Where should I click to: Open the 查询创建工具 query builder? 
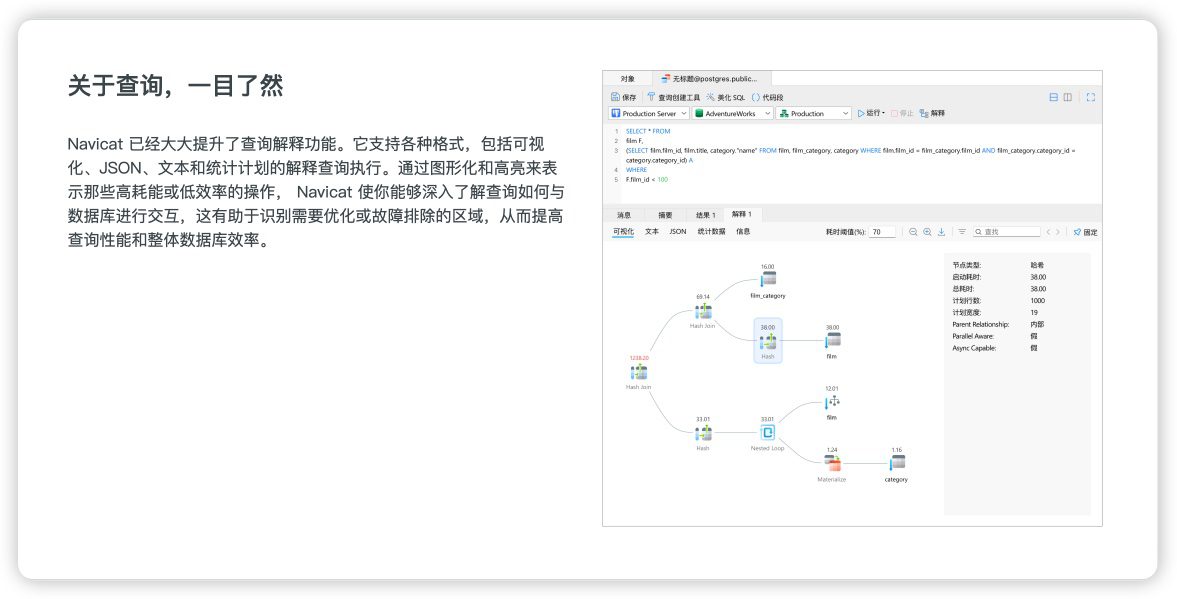(673, 97)
